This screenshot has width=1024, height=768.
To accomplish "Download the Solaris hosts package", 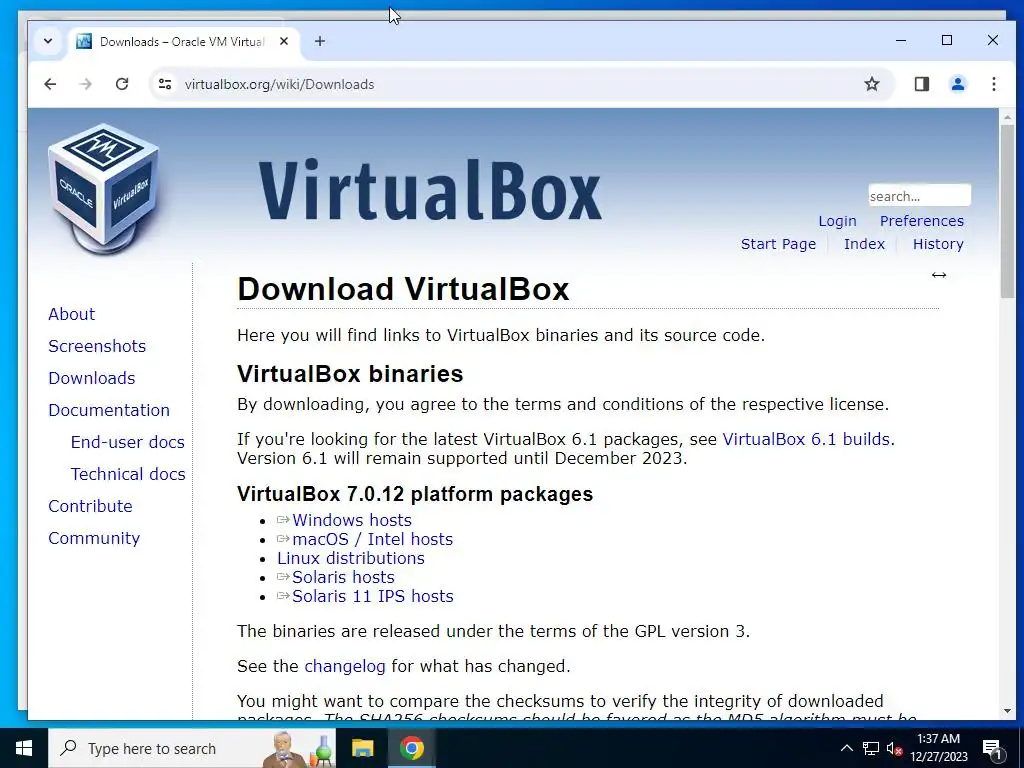I will click(x=343, y=577).
